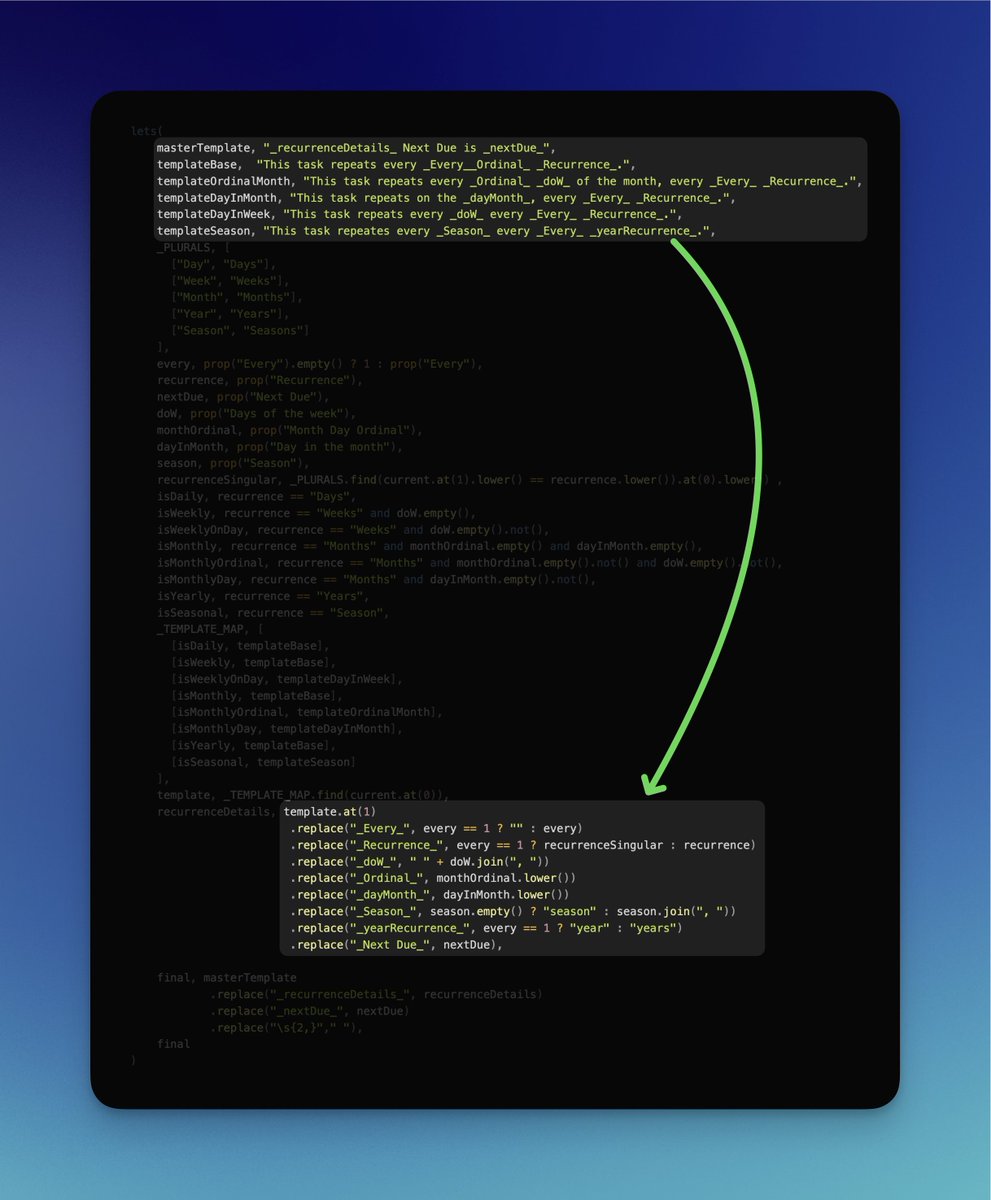This screenshot has width=991, height=1200.
Task: Click the ["Week", "Weeks"] pair
Action: [230, 281]
